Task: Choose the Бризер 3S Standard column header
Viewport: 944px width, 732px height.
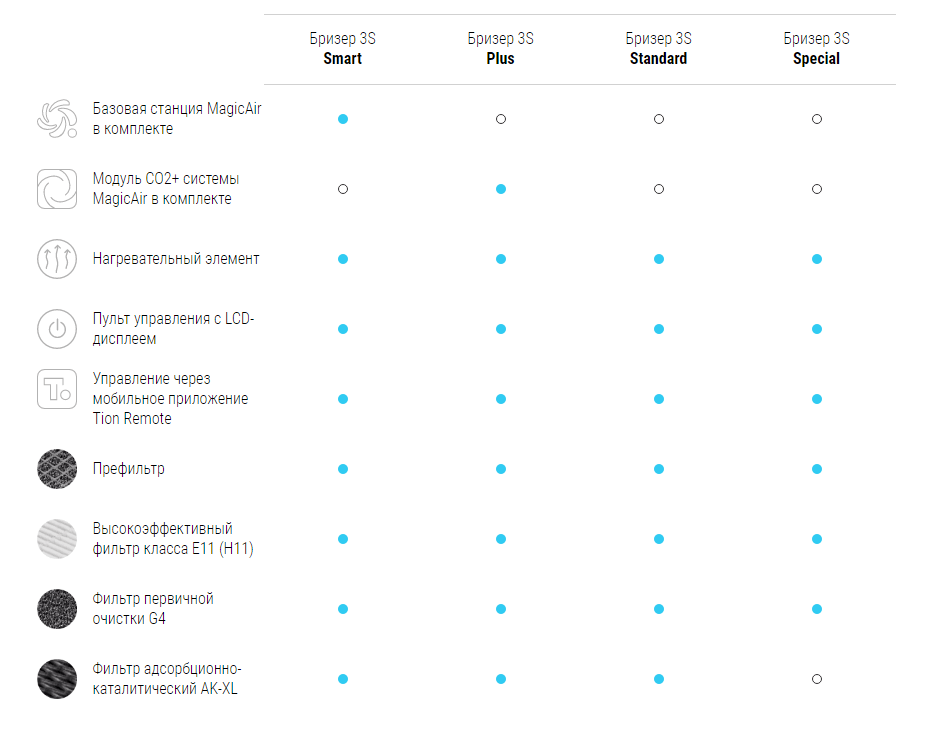Action: (659, 49)
